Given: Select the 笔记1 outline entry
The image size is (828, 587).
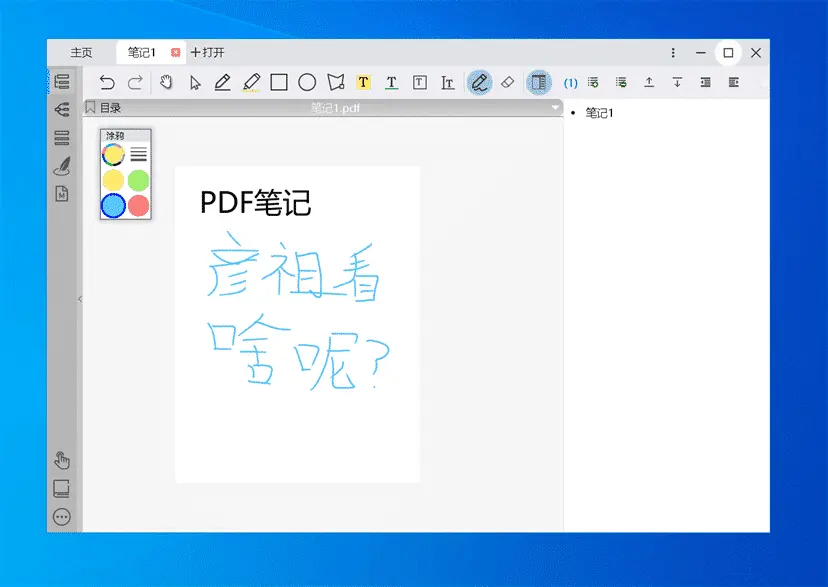Looking at the screenshot, I should tap(599, 113).
